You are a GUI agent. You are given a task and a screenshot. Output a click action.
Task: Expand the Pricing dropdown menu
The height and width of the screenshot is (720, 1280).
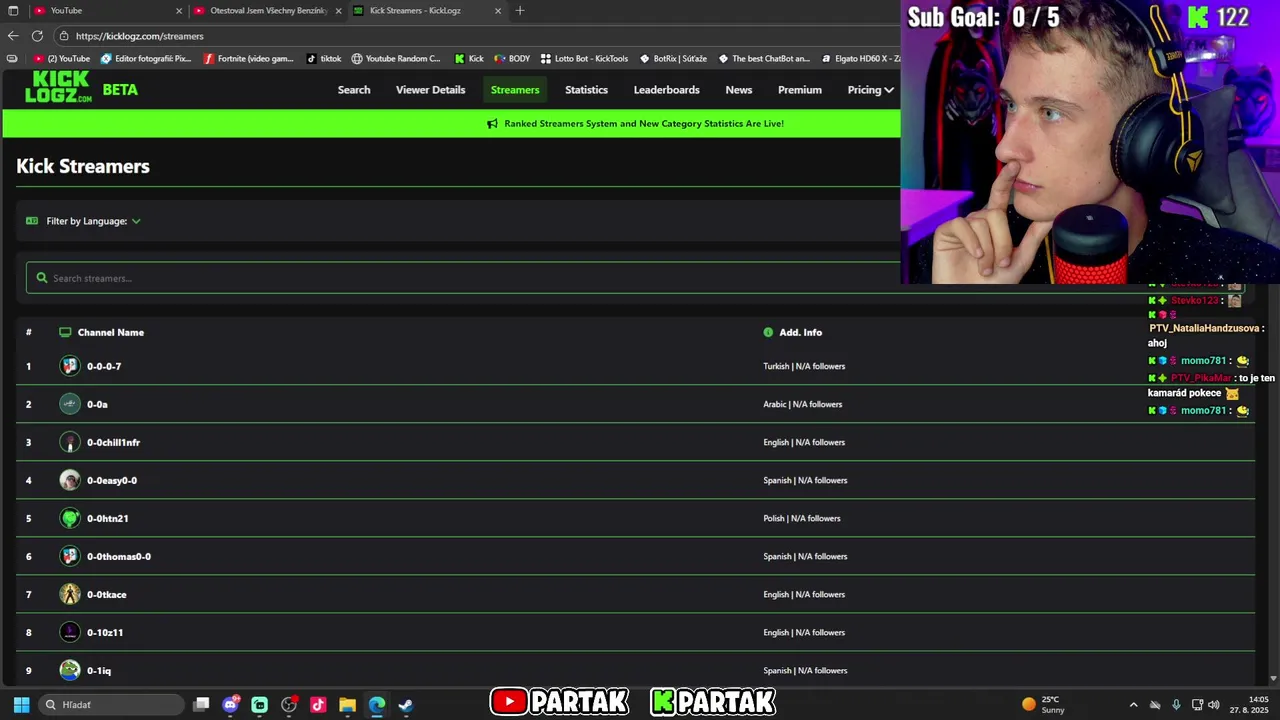click(870, 90)
